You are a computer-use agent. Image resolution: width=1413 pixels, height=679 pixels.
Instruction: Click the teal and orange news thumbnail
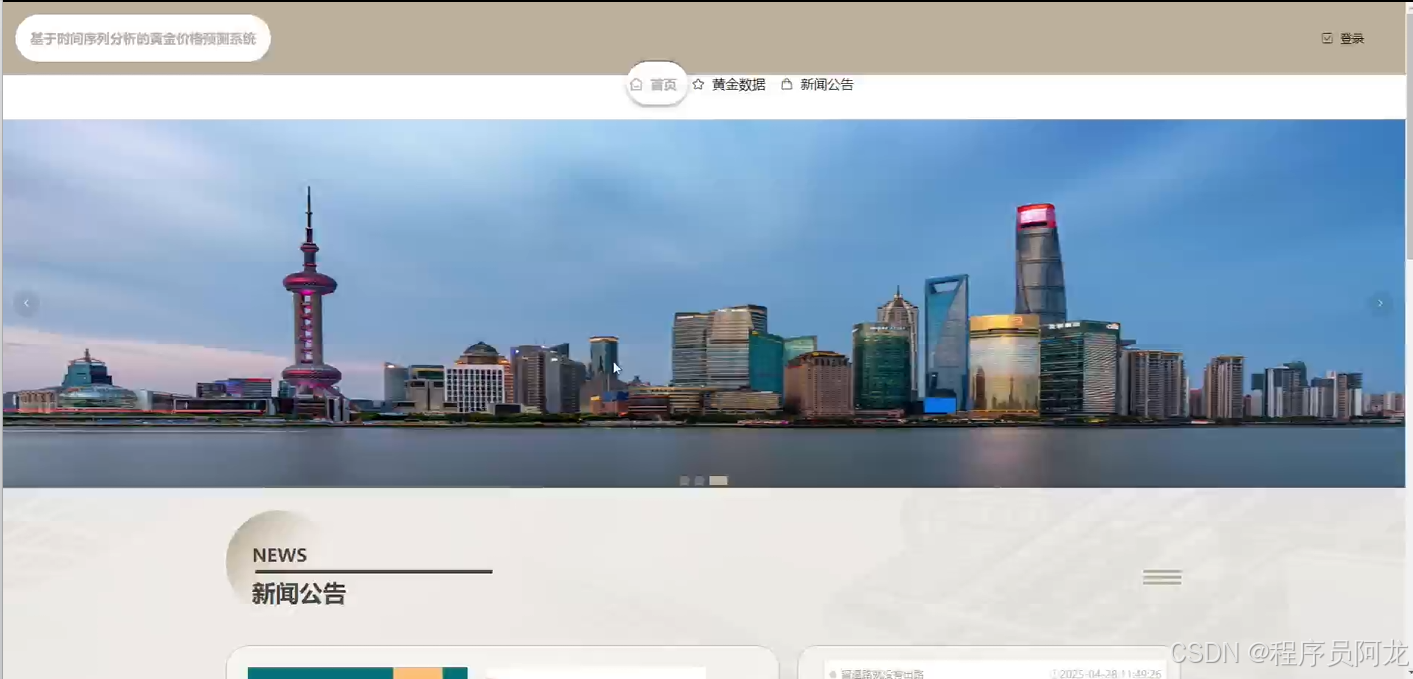pos(357,673)
